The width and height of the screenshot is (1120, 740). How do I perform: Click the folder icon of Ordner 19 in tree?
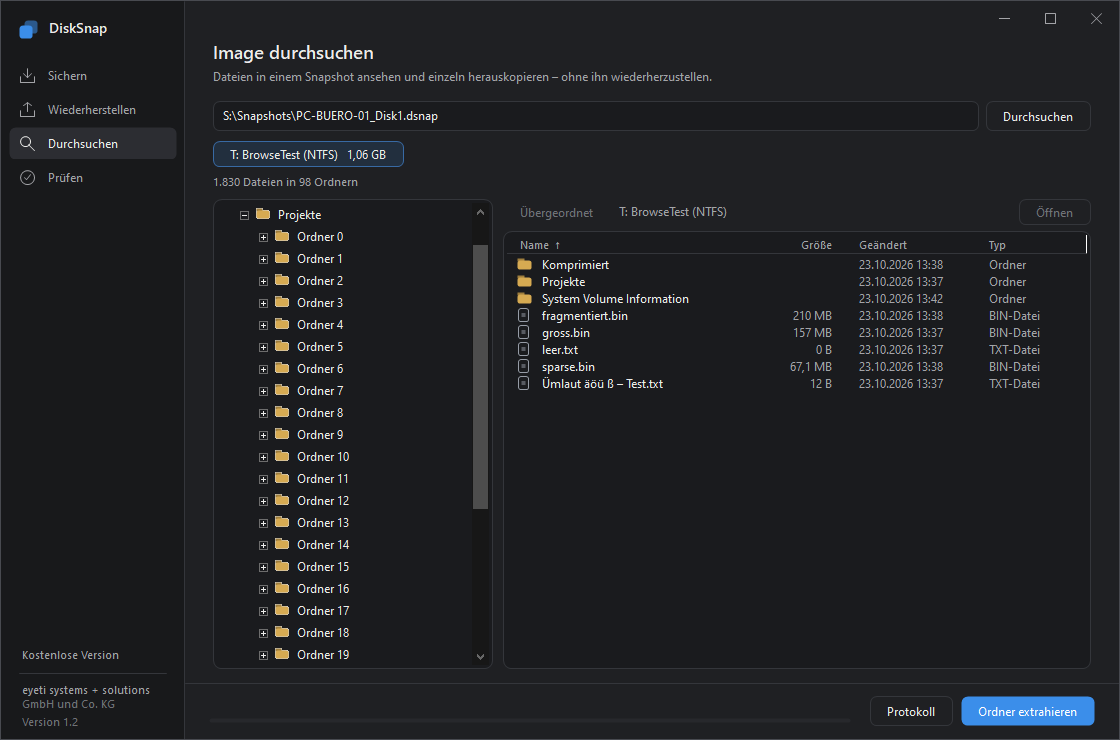tap(282, 654)
